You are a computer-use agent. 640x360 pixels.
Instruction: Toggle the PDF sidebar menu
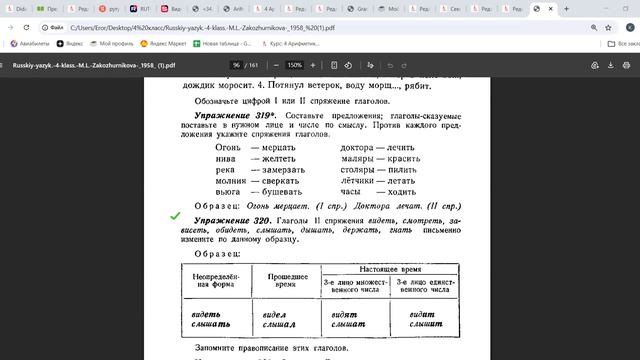click(x=1, y=65)
